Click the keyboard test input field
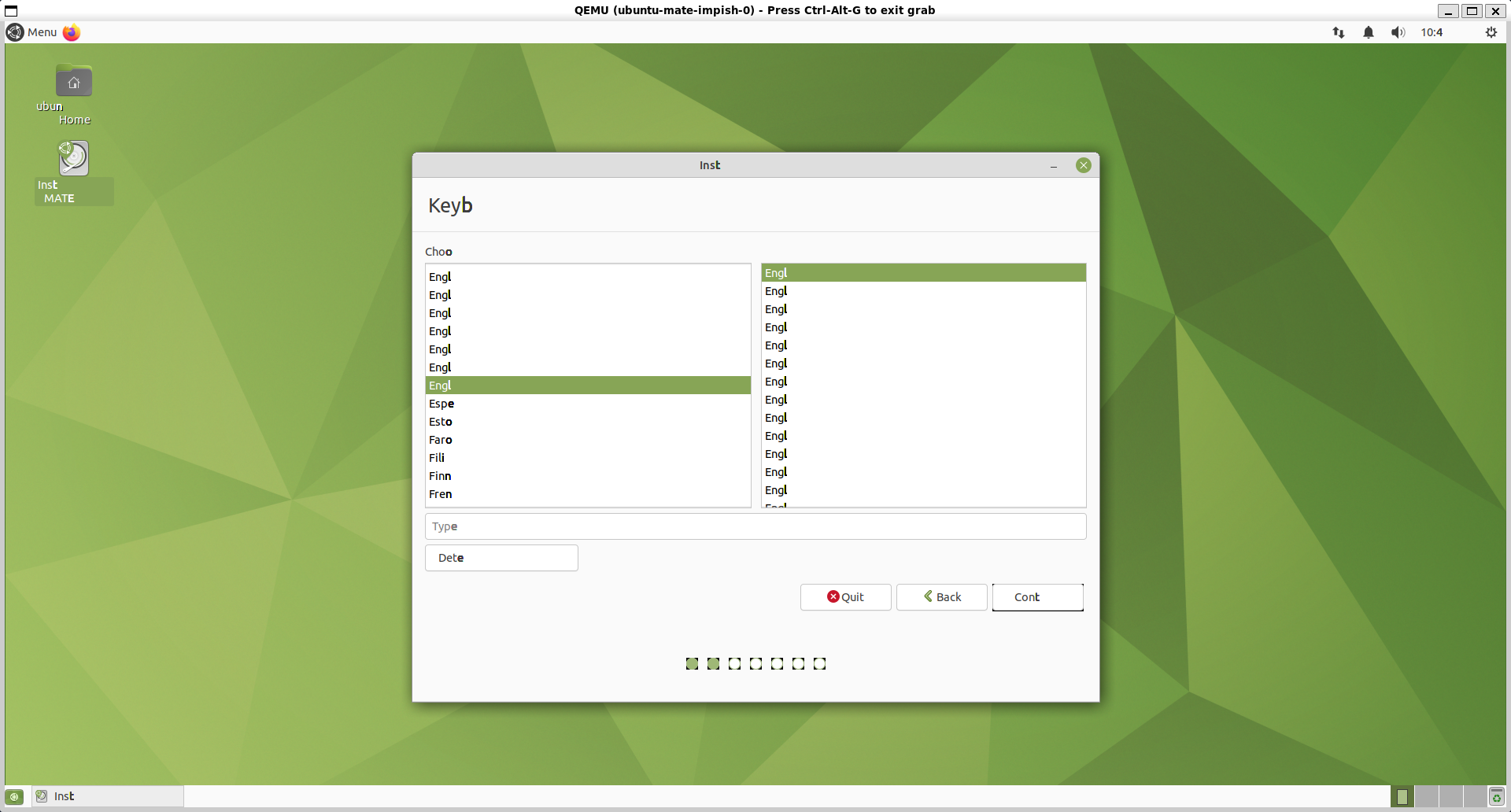 click(x=755, y=526)
